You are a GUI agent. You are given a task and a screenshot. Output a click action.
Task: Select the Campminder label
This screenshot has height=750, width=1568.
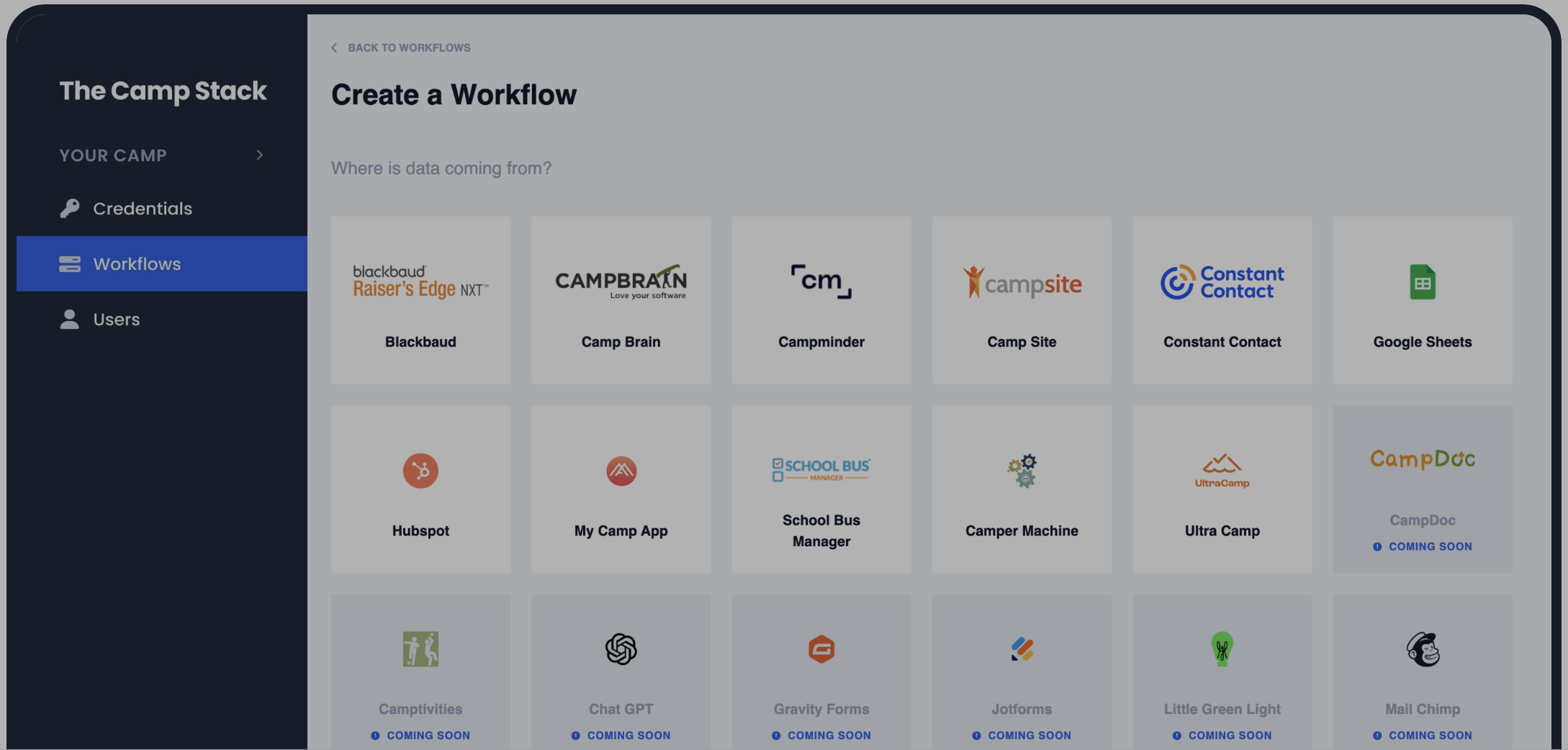(x=821, y=342)
